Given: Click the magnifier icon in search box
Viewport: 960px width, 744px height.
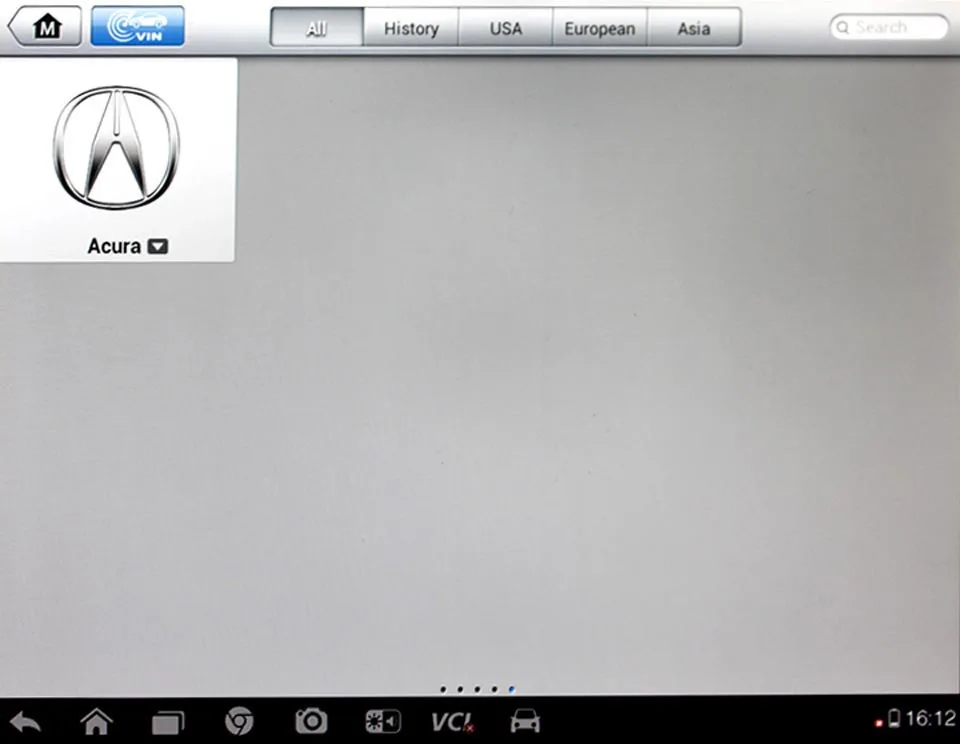Looking at the screenshot, I should pyautogui.click(x=843, y=28).
